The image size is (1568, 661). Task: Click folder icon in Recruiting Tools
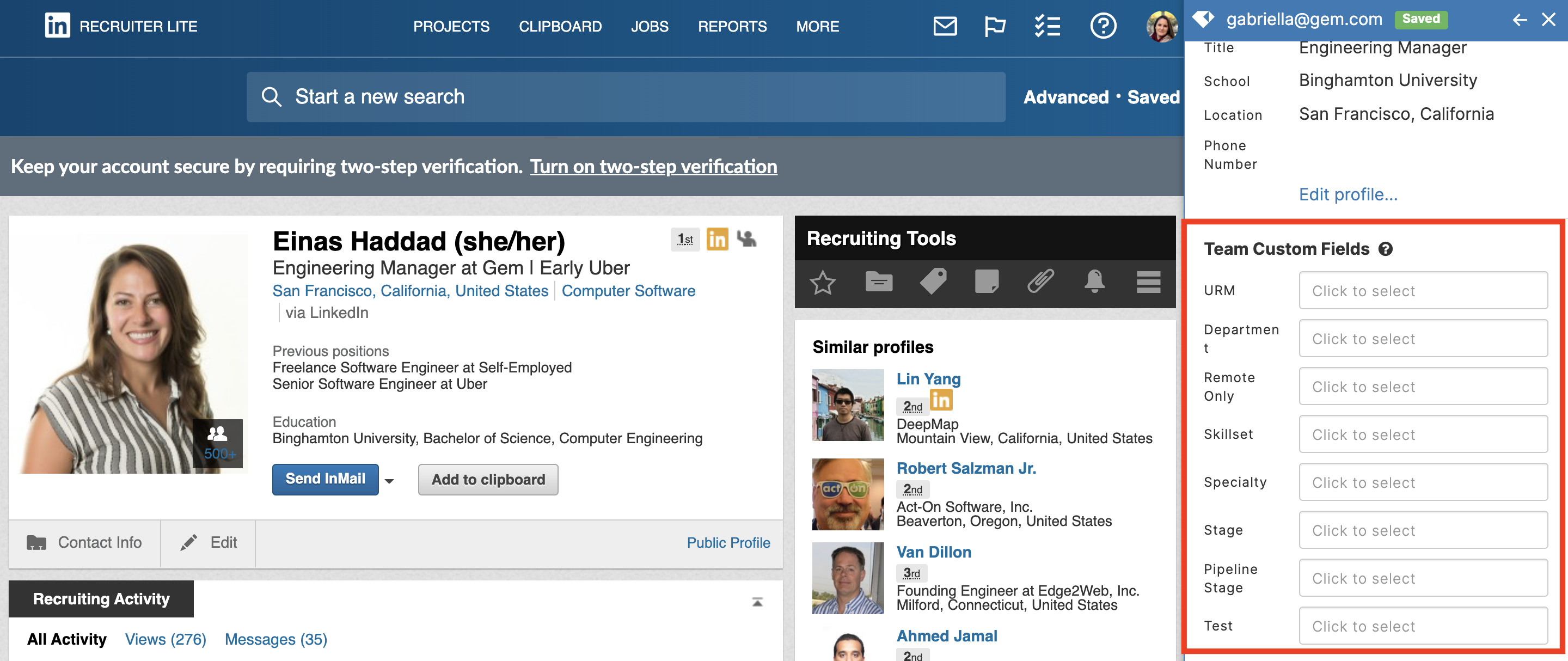pyautogui.click(x=878, y=282)
